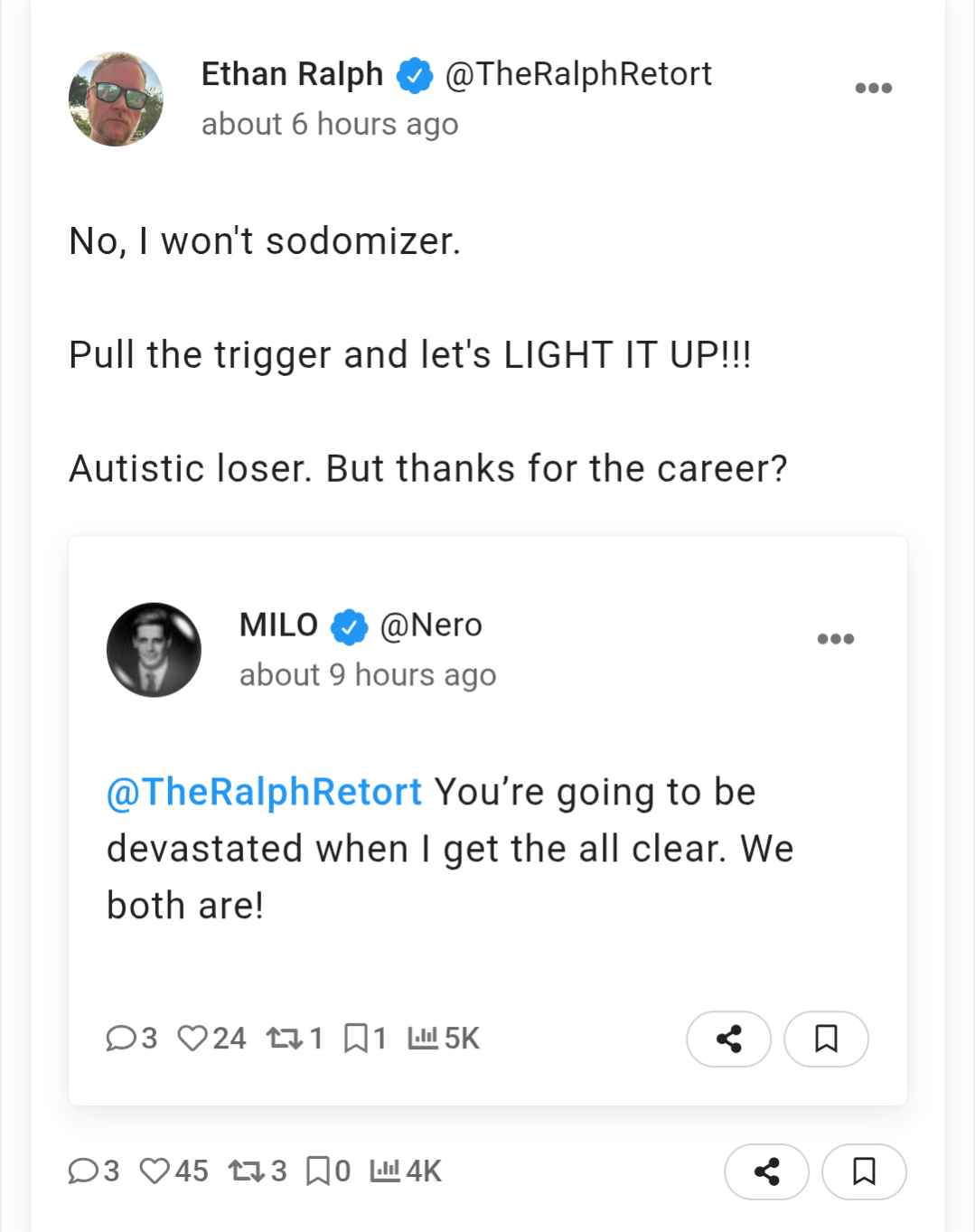Viewport: 975px width, 1232px height.
Task: Click the bookmark count icon on MILO's post
Action: tap(356, 1039)
